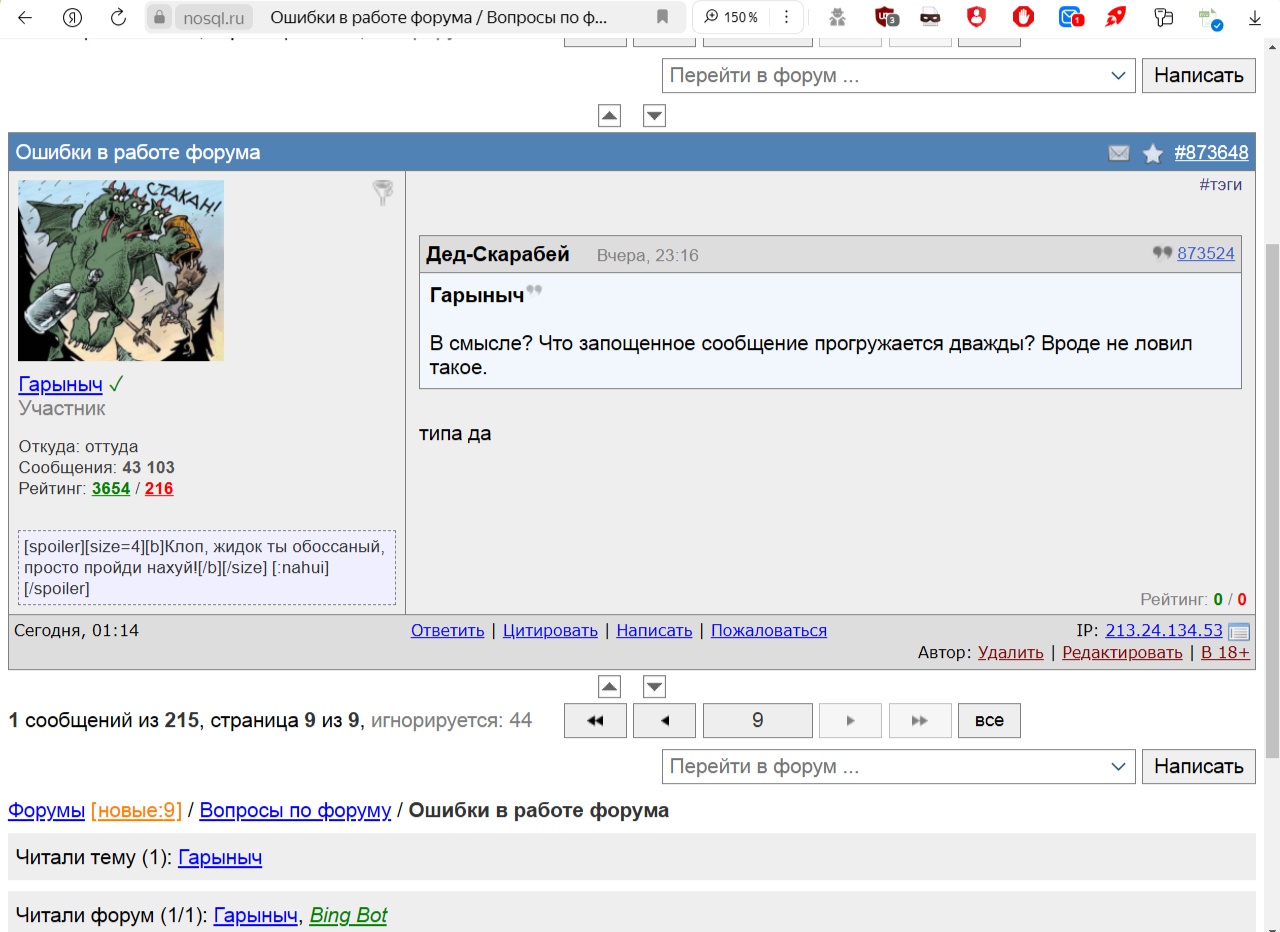This screenshot has width=1280, height=932.
Task: Open Гарыныч in the 'Читали форум' row
Action: (x=256, y=915)
